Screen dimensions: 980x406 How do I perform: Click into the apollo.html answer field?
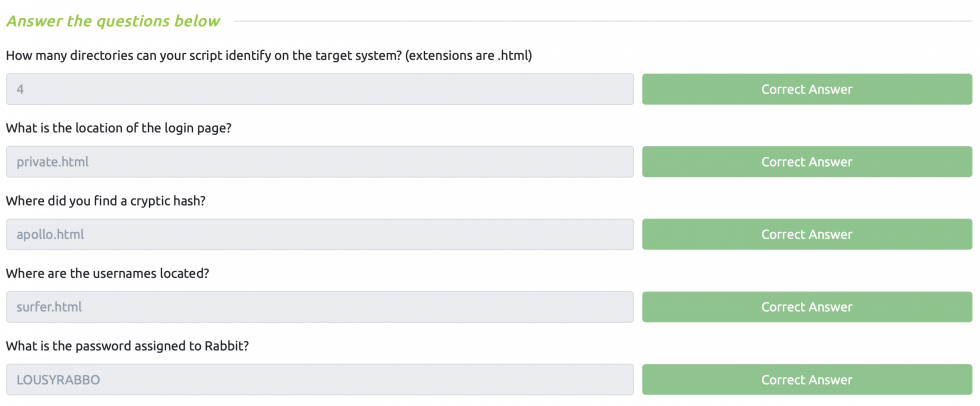319,235
